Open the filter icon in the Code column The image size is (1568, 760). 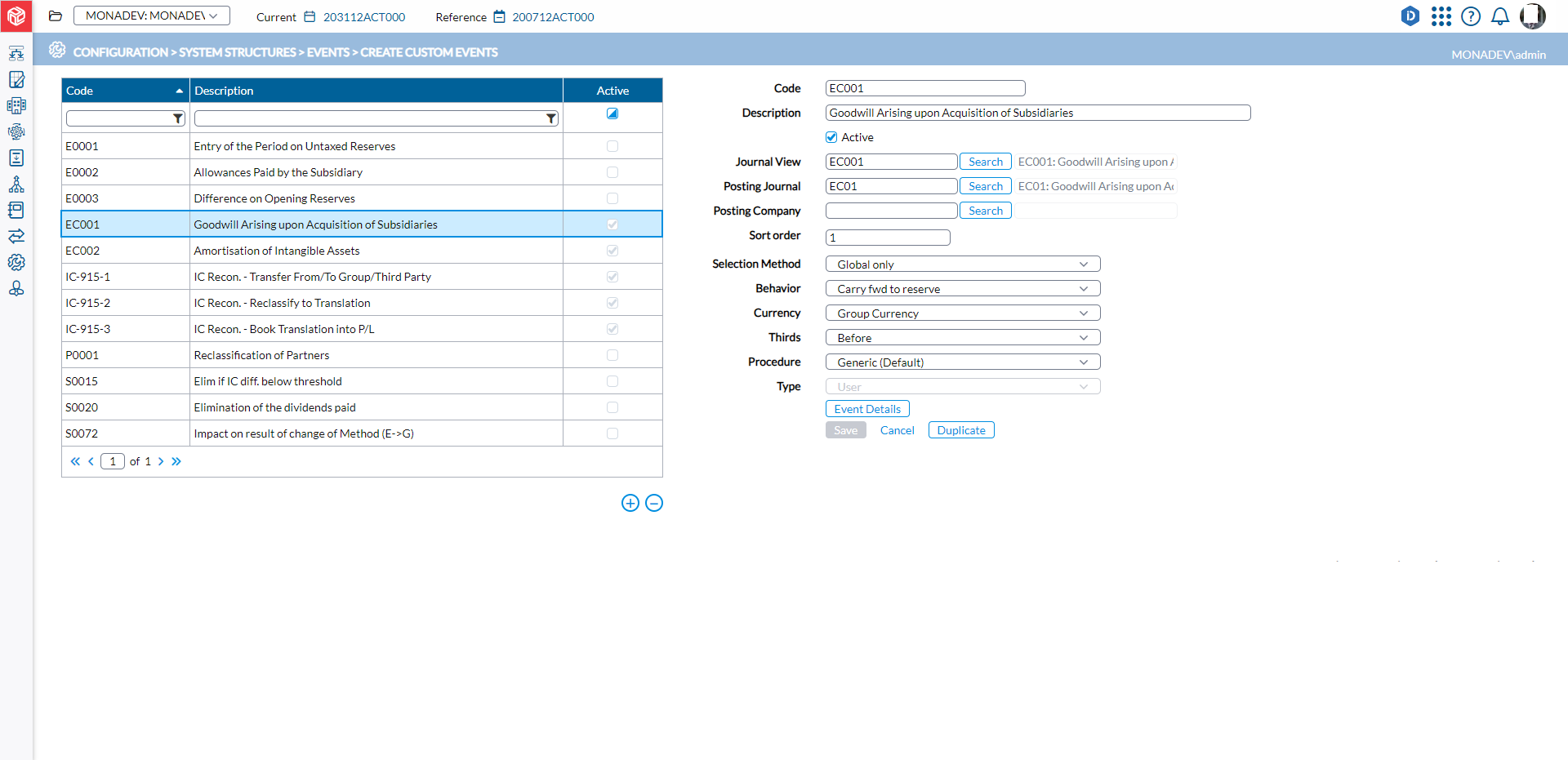pos(178,118)
